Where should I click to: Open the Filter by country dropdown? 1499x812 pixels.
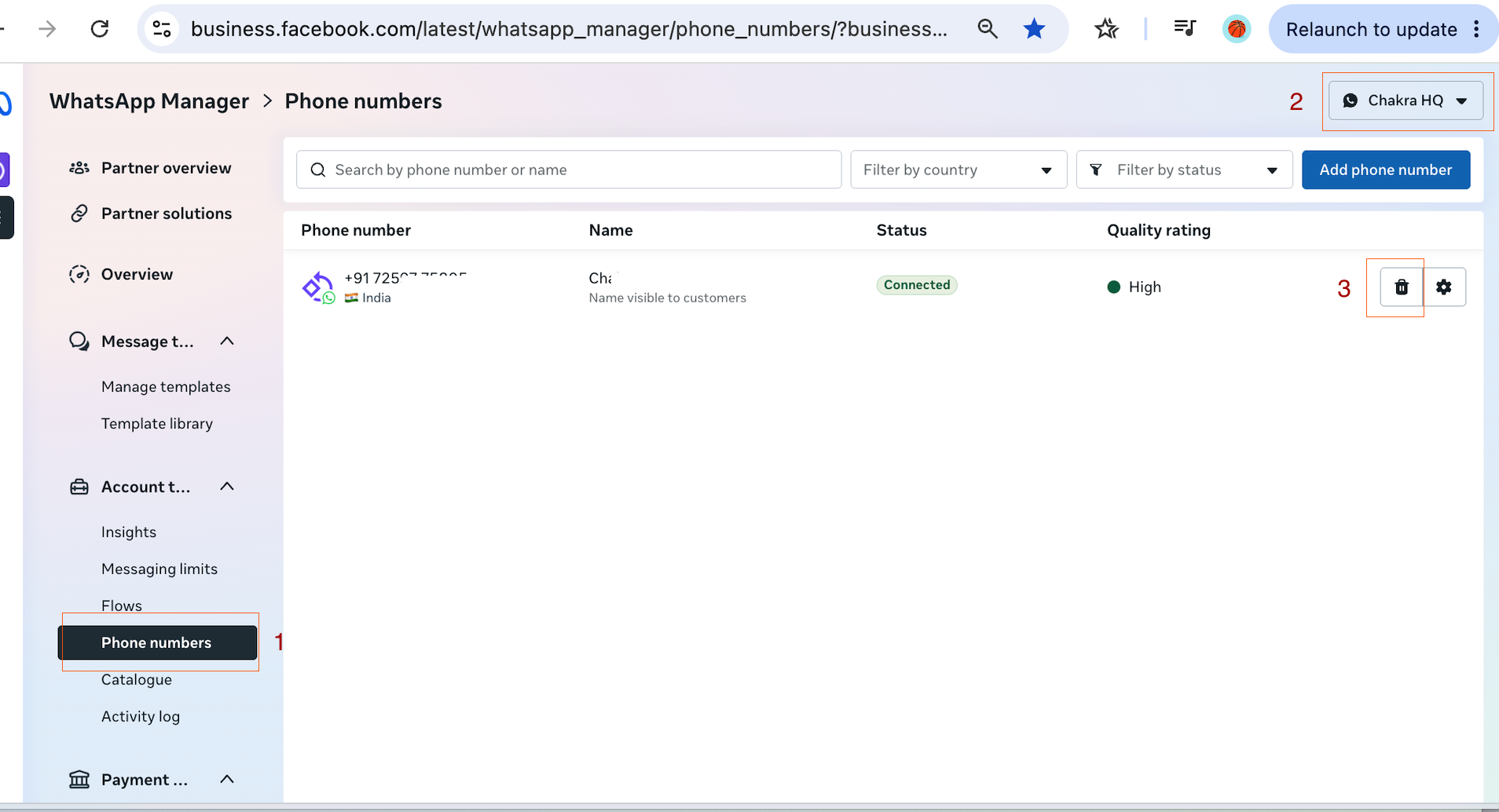(958, 170)
